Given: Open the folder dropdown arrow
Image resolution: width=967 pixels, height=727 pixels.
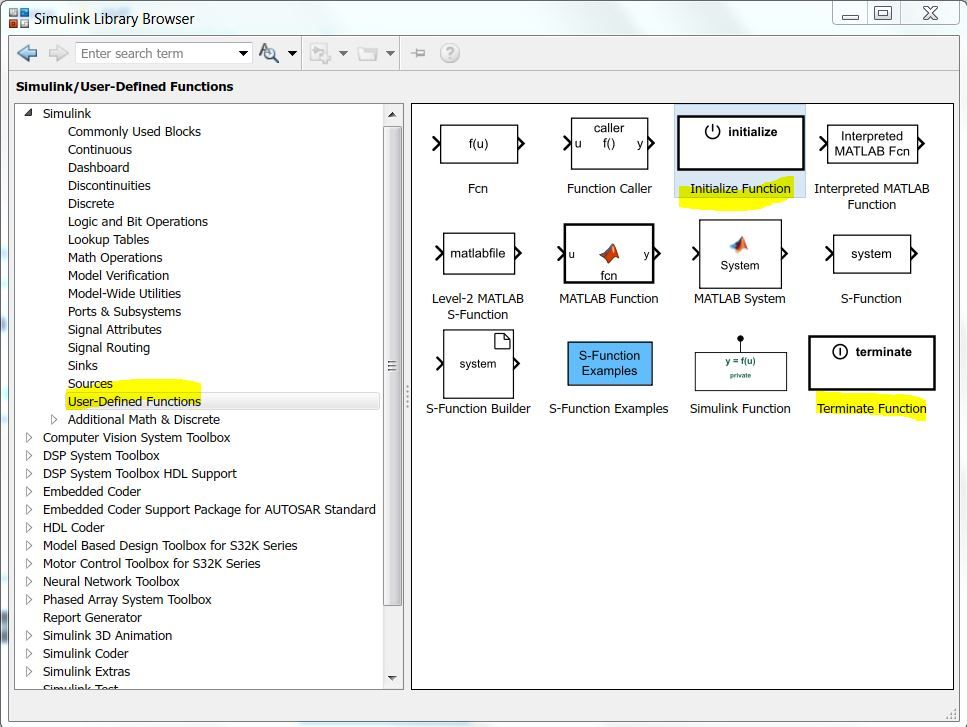Looking at the screenshot, I should [x=390, y=54].
